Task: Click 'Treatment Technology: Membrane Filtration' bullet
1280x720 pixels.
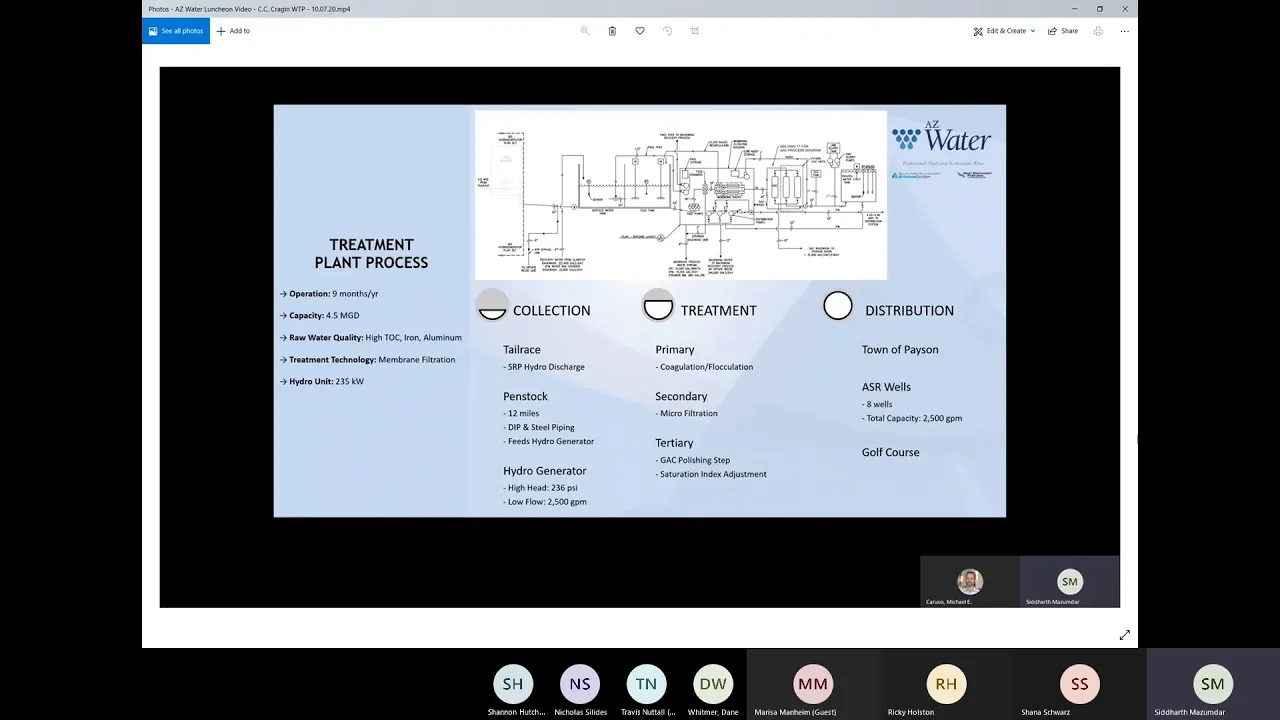Action: pyautogui.click(x=367, y=360)
